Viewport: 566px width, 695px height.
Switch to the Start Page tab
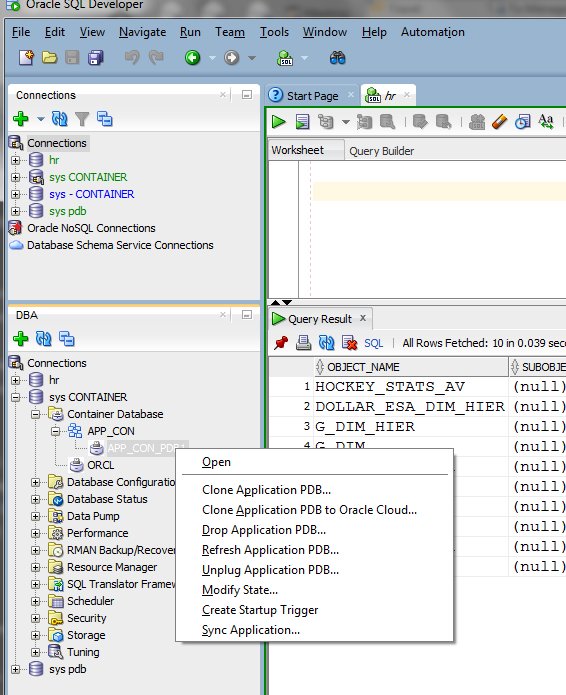(x=312, y=96)
